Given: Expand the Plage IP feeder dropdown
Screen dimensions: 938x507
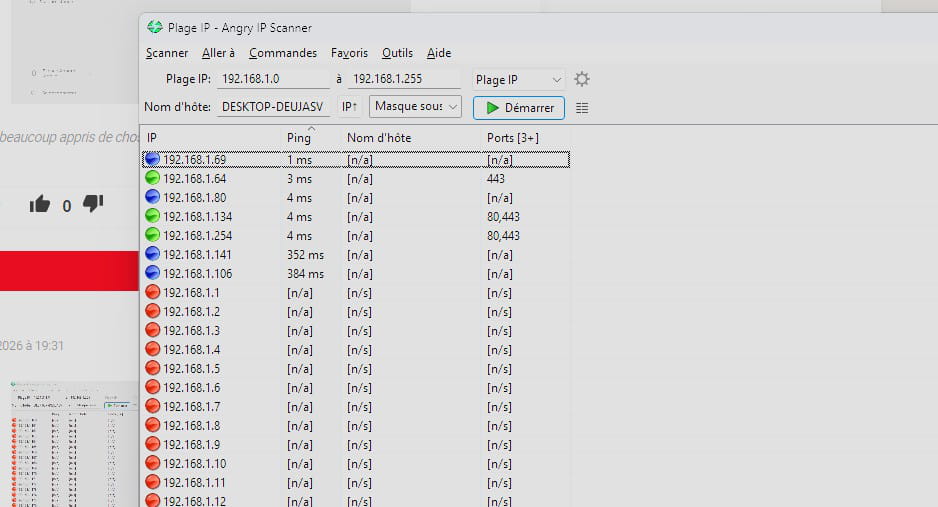Looking at the screenshot, I should pyautogui.click(x=518, y=80).
